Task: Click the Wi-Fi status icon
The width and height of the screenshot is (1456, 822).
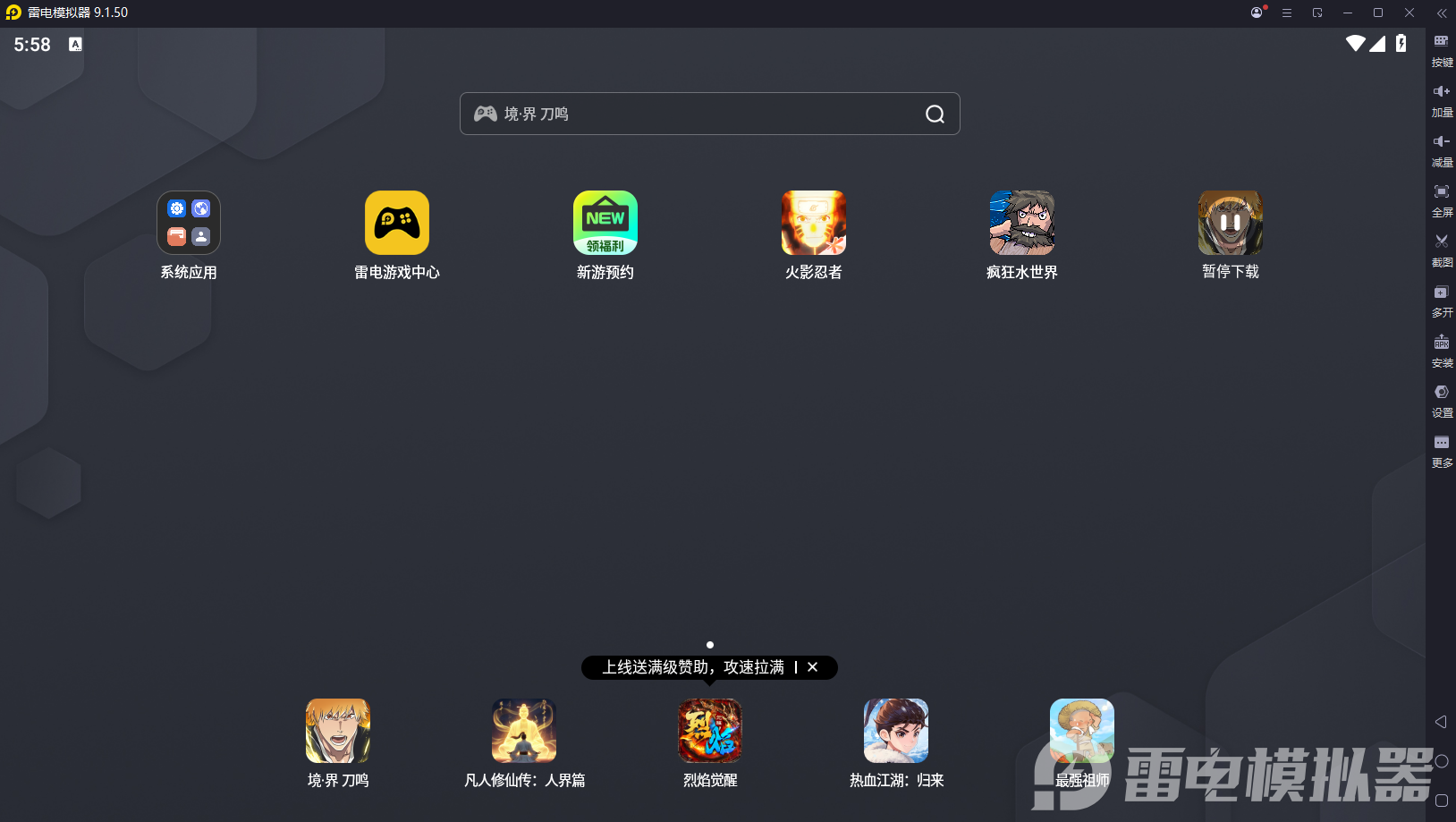Action: [x=1356, y=43]
